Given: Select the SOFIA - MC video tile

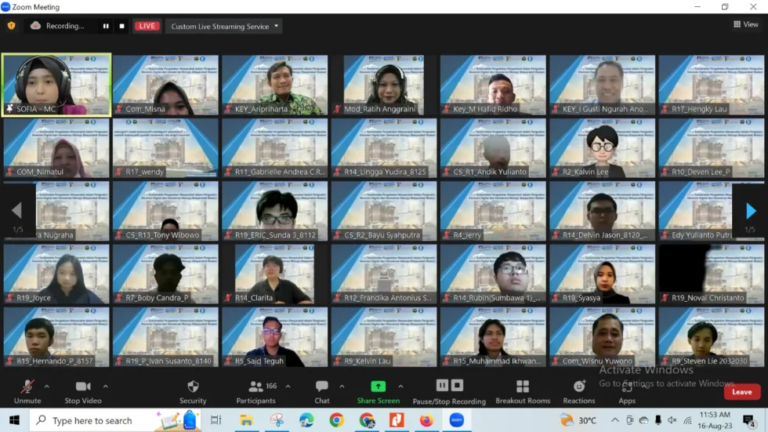Looking at the screenshot, I should click(x=56, y=85).
